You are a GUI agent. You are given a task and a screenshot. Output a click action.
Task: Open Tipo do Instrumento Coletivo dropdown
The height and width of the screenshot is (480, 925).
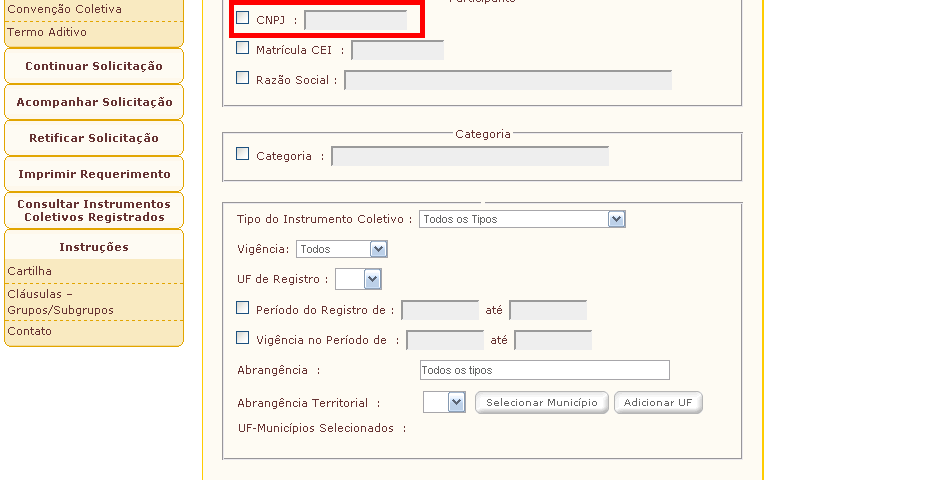pos(522,219)
